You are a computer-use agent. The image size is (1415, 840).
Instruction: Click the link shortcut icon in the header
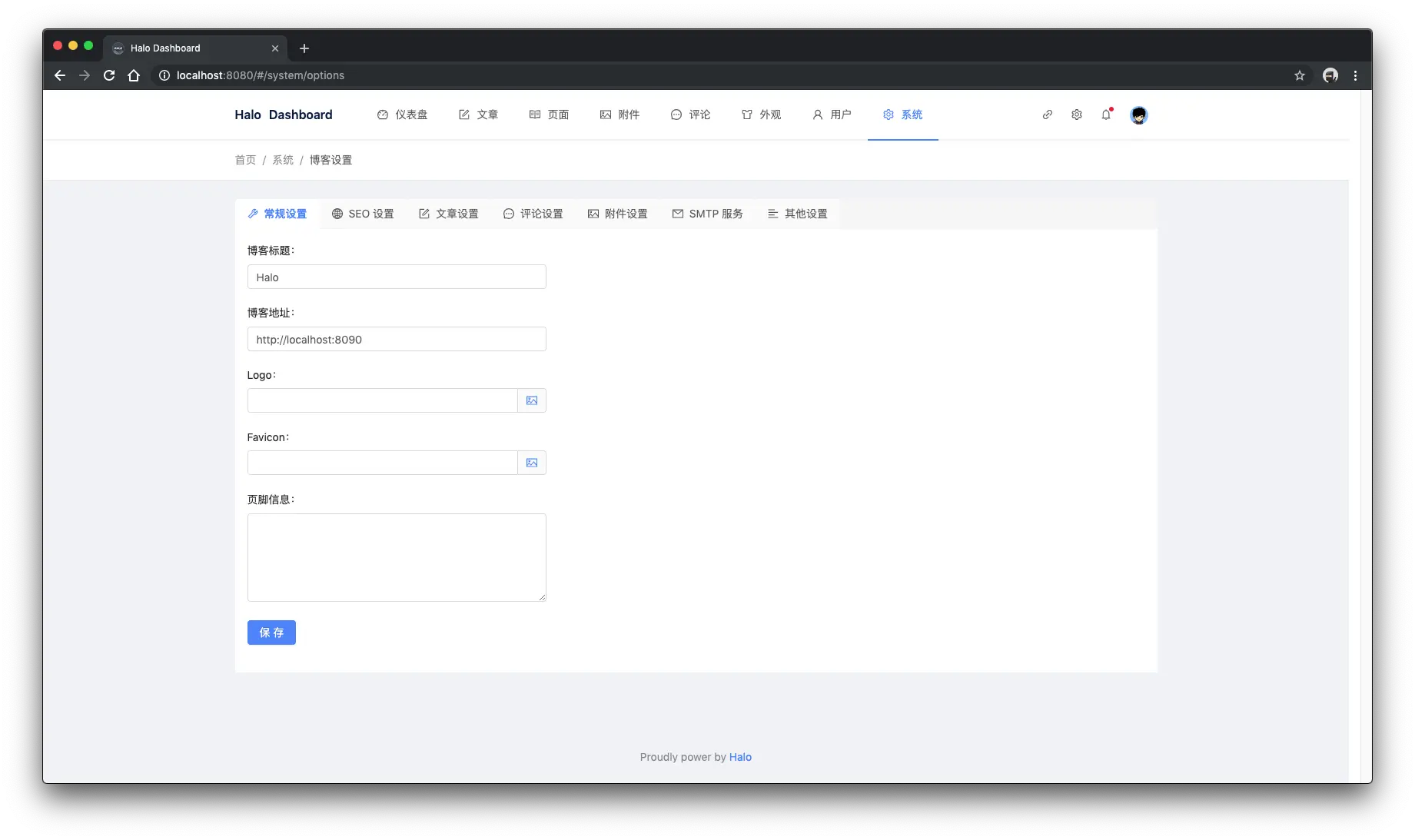1047,114
